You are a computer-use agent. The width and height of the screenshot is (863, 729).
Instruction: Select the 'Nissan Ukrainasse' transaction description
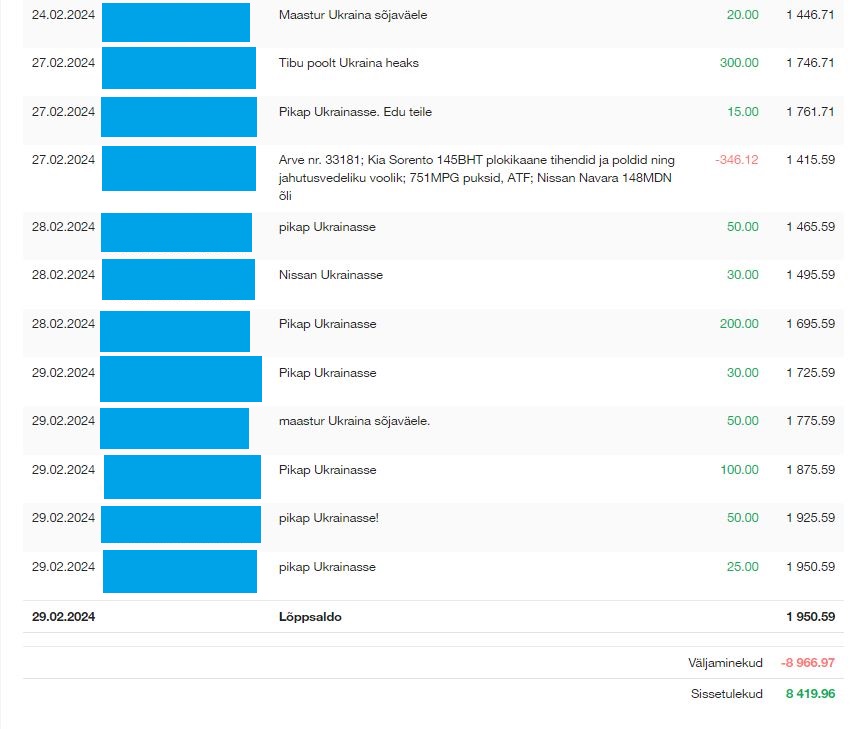[330, 275]
